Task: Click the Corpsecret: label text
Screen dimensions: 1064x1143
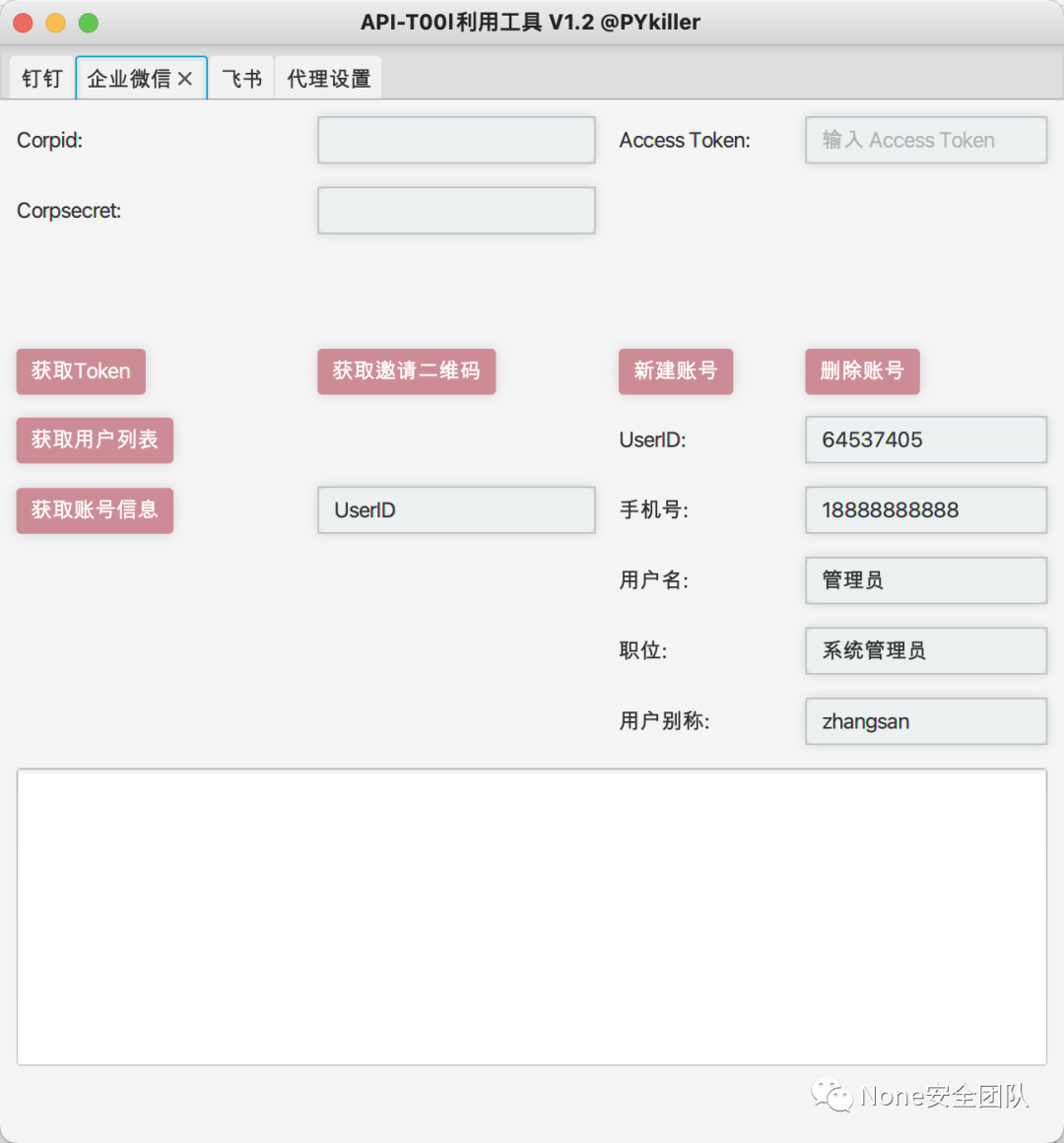Action: pos(69,211)
